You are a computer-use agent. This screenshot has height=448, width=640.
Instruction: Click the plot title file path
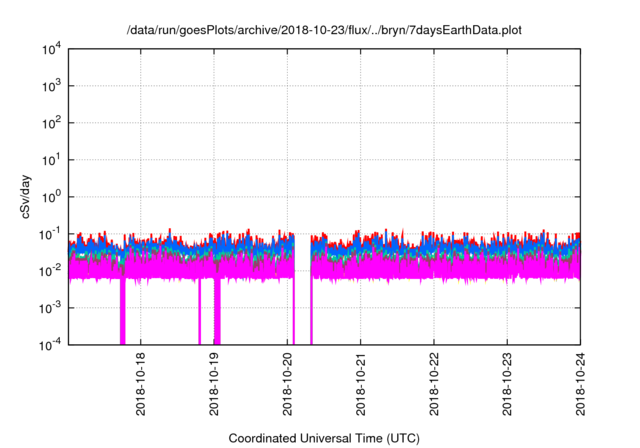tap(324, 30)
